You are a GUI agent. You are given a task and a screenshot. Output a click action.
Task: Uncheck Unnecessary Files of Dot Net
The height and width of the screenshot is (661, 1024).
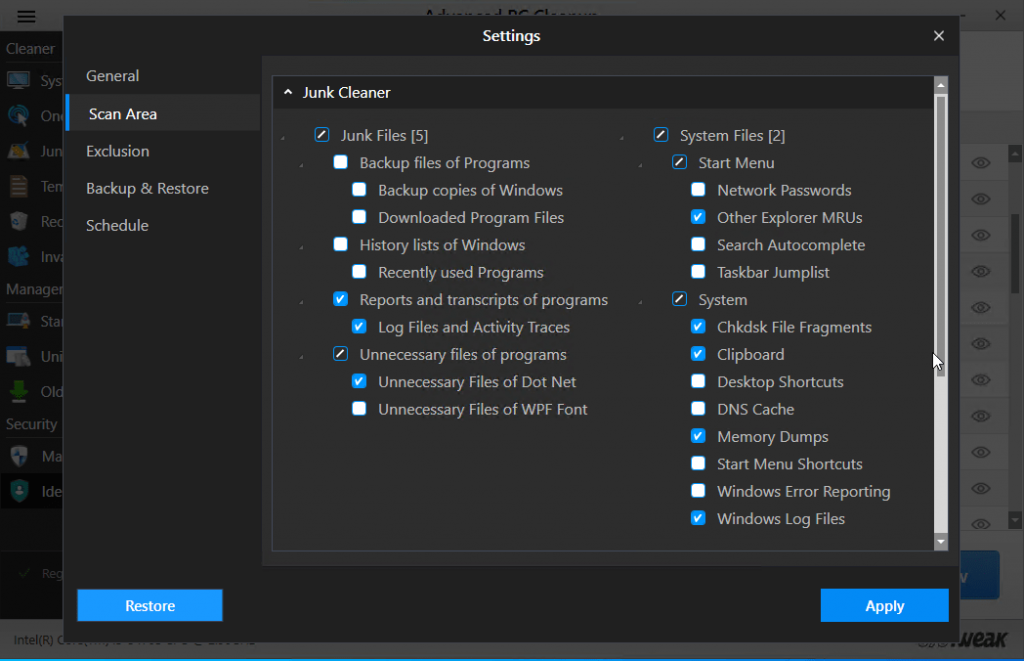tap(359, 381)
